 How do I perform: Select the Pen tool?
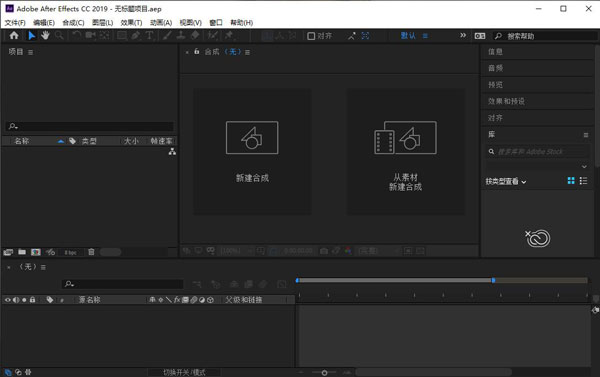[x=136, y=36]
